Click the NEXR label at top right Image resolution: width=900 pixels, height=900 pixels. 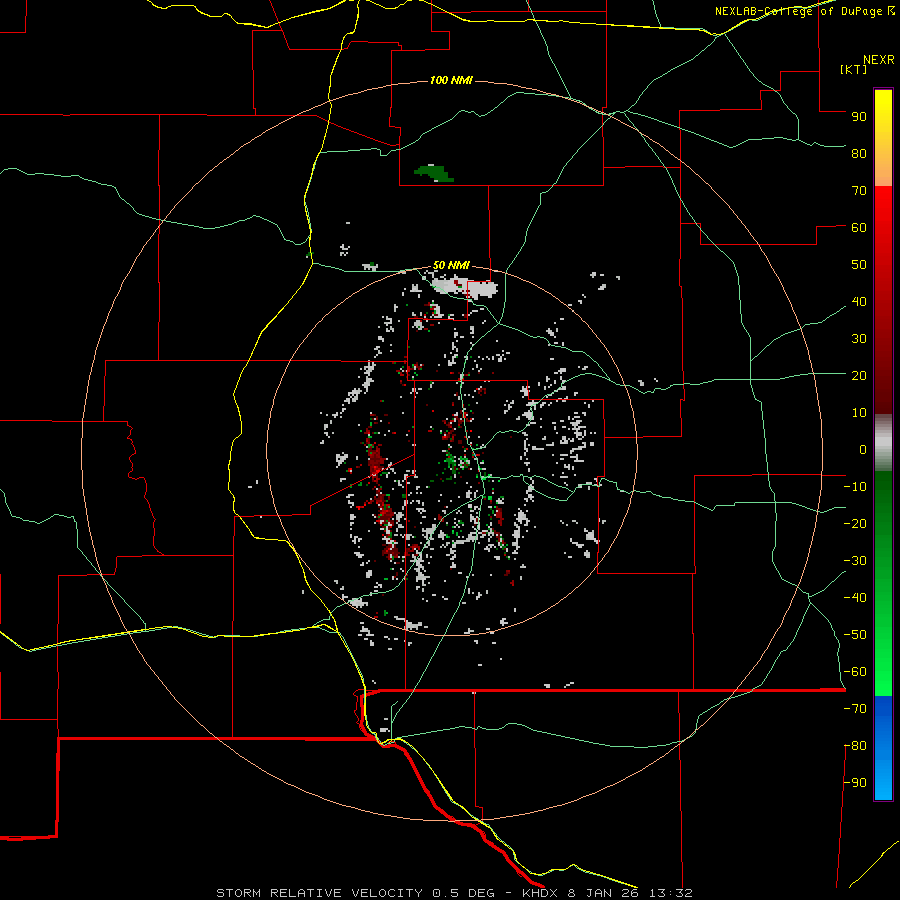pos(879,60)
